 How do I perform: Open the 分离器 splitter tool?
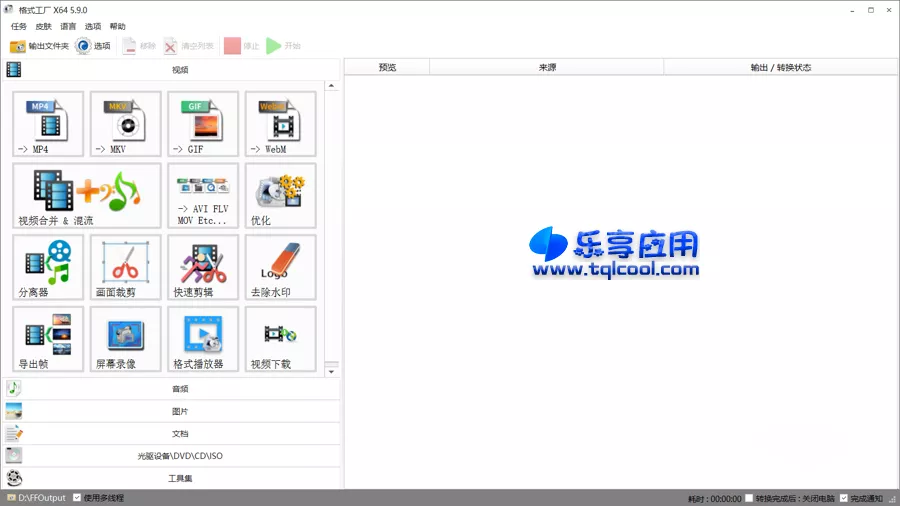click(48, 267)
